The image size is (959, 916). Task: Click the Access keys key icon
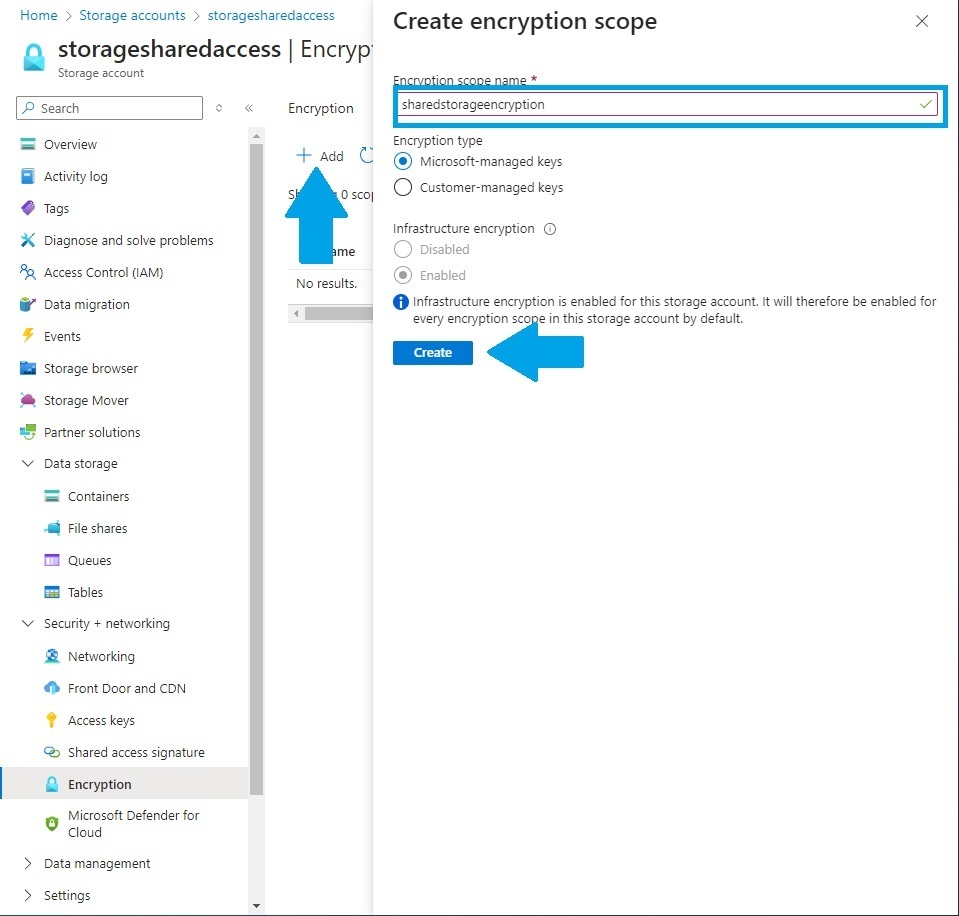pos(51,720)
